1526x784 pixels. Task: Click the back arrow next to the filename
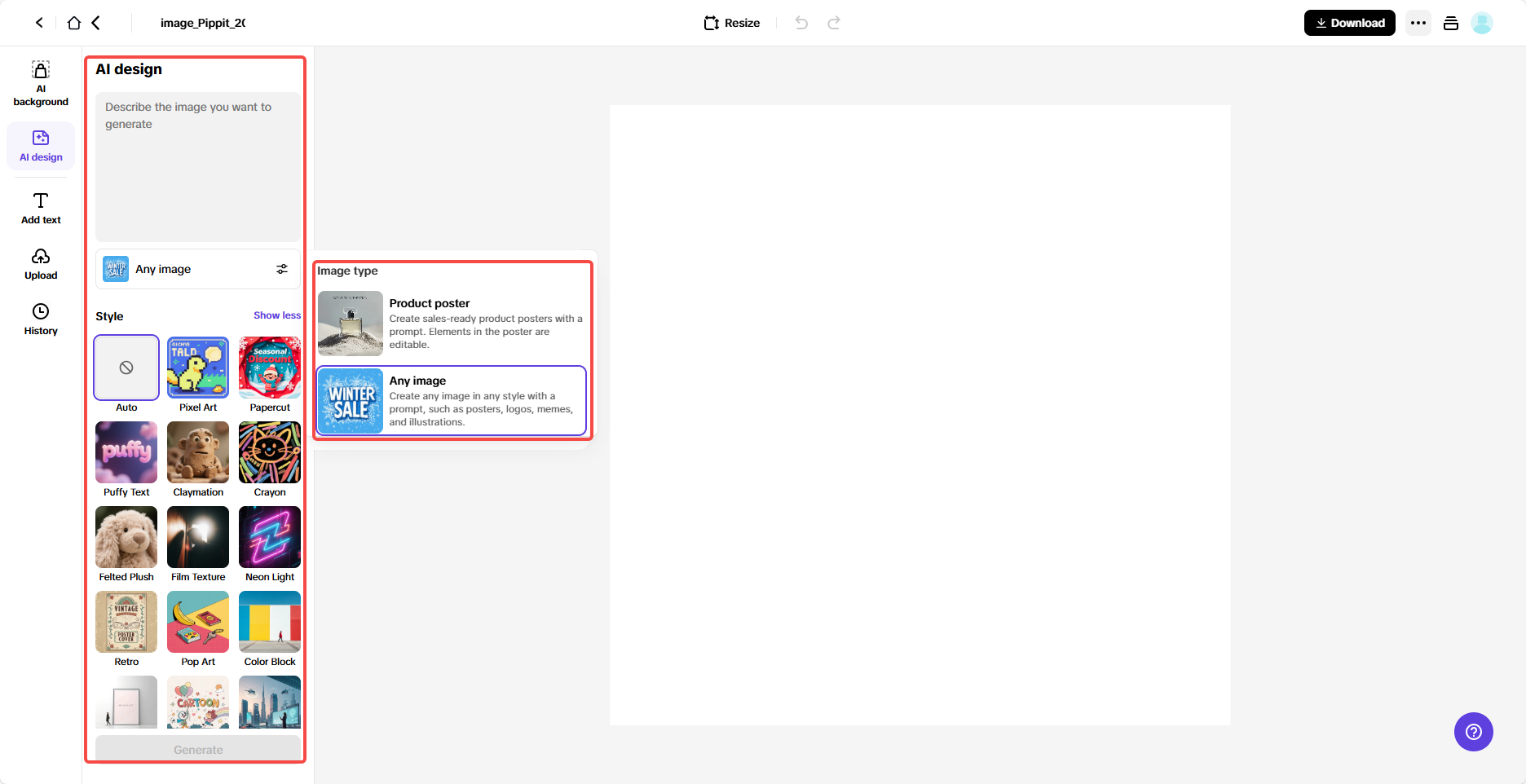coord(96,22)
